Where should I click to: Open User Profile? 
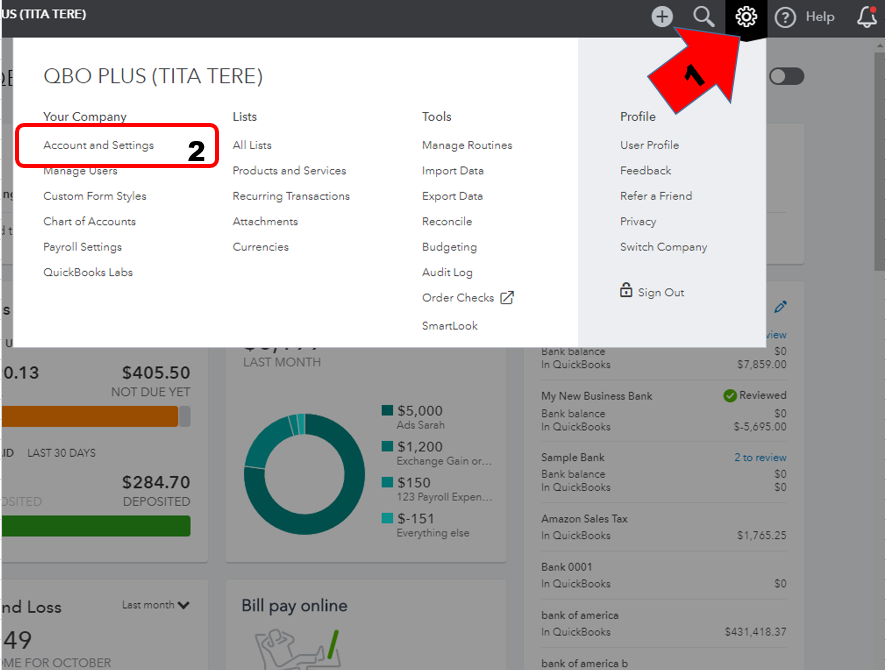pos(649,145)
